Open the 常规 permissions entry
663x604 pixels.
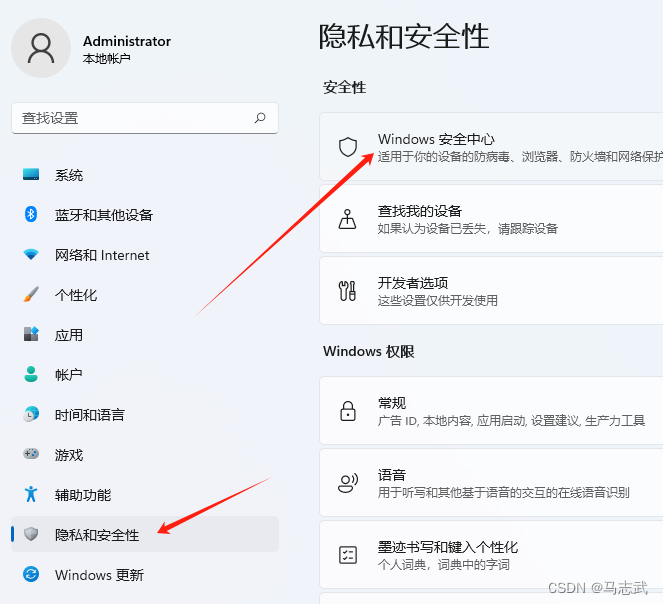(x=491, y=411)
